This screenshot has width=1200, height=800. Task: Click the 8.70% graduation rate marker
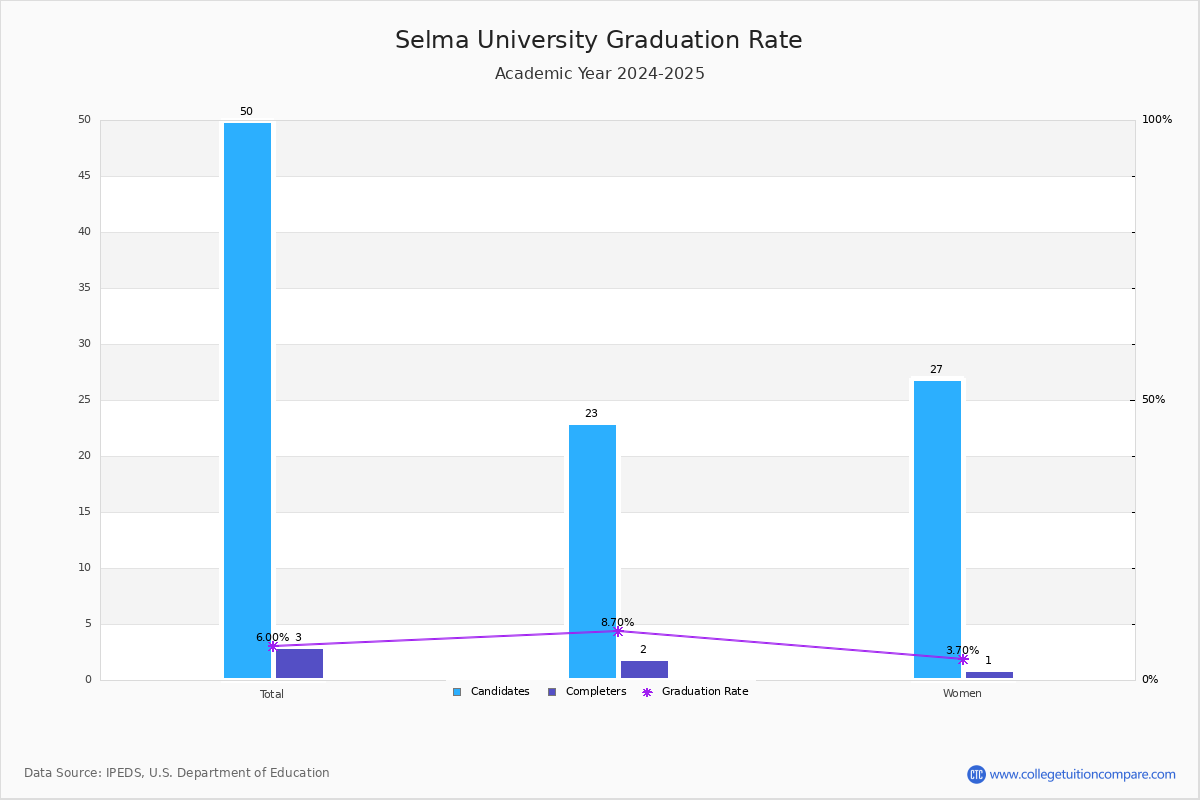[x=617, y=631]
